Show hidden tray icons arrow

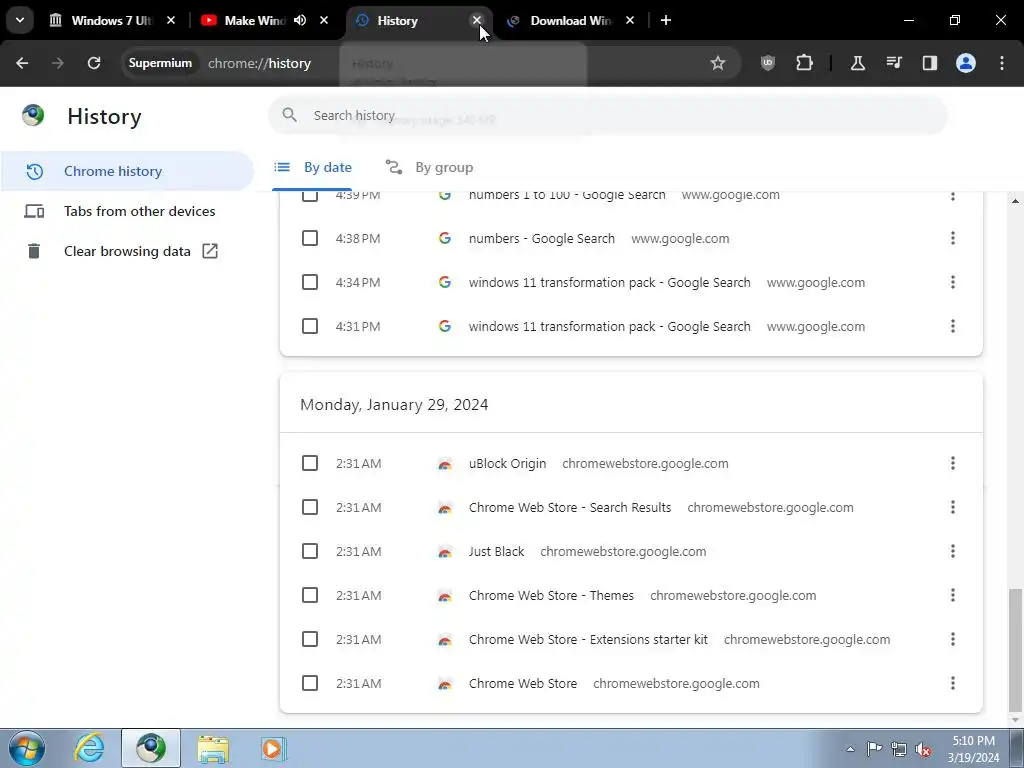tap(850, 749)
